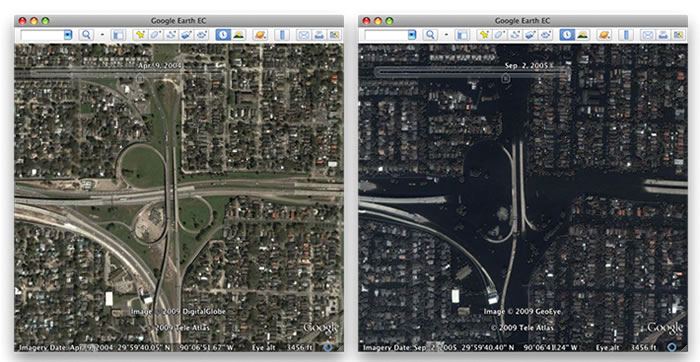Record a tour in the Apr 9, 2004 window
Screen dimensions: 700x362
tap(201, 35)
